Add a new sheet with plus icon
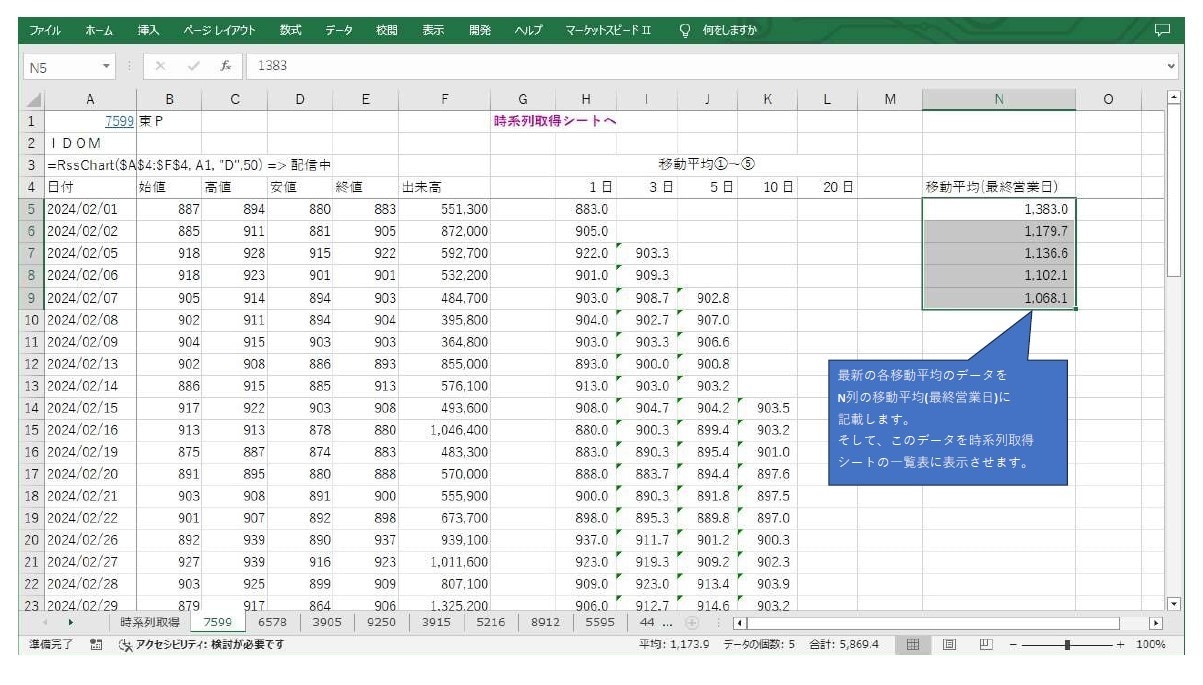Screen dimensions: 1203x685 tap(691, 622)
